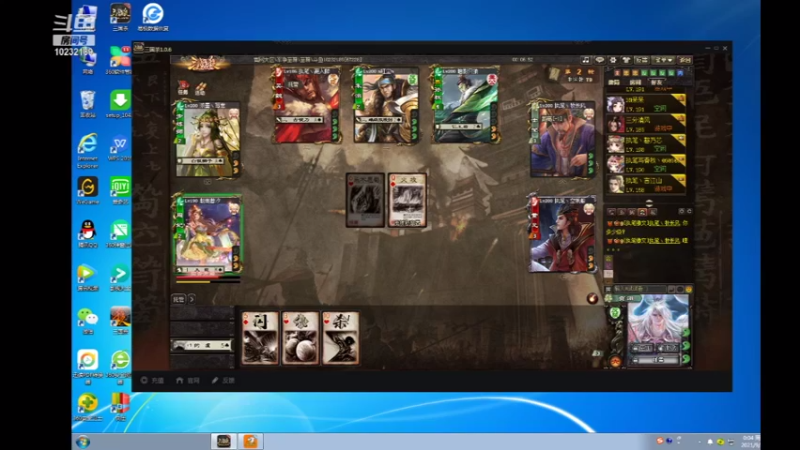
Task: Click the round dark icon beside emoji button
Action: coord(680,289)
